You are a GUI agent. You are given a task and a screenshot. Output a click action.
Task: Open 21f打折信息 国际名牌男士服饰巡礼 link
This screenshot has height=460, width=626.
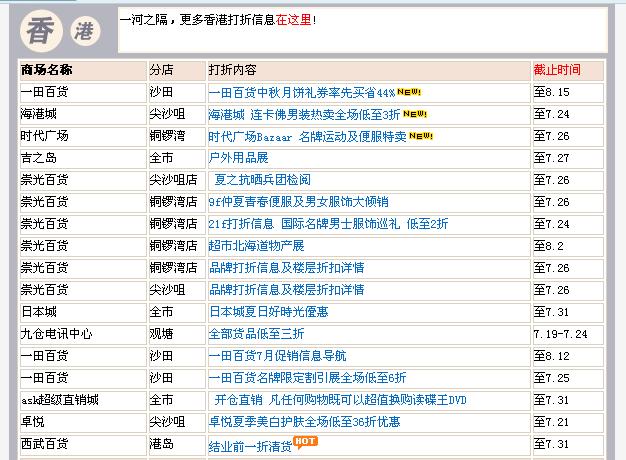pyautogui.click(x=328, y=224)
